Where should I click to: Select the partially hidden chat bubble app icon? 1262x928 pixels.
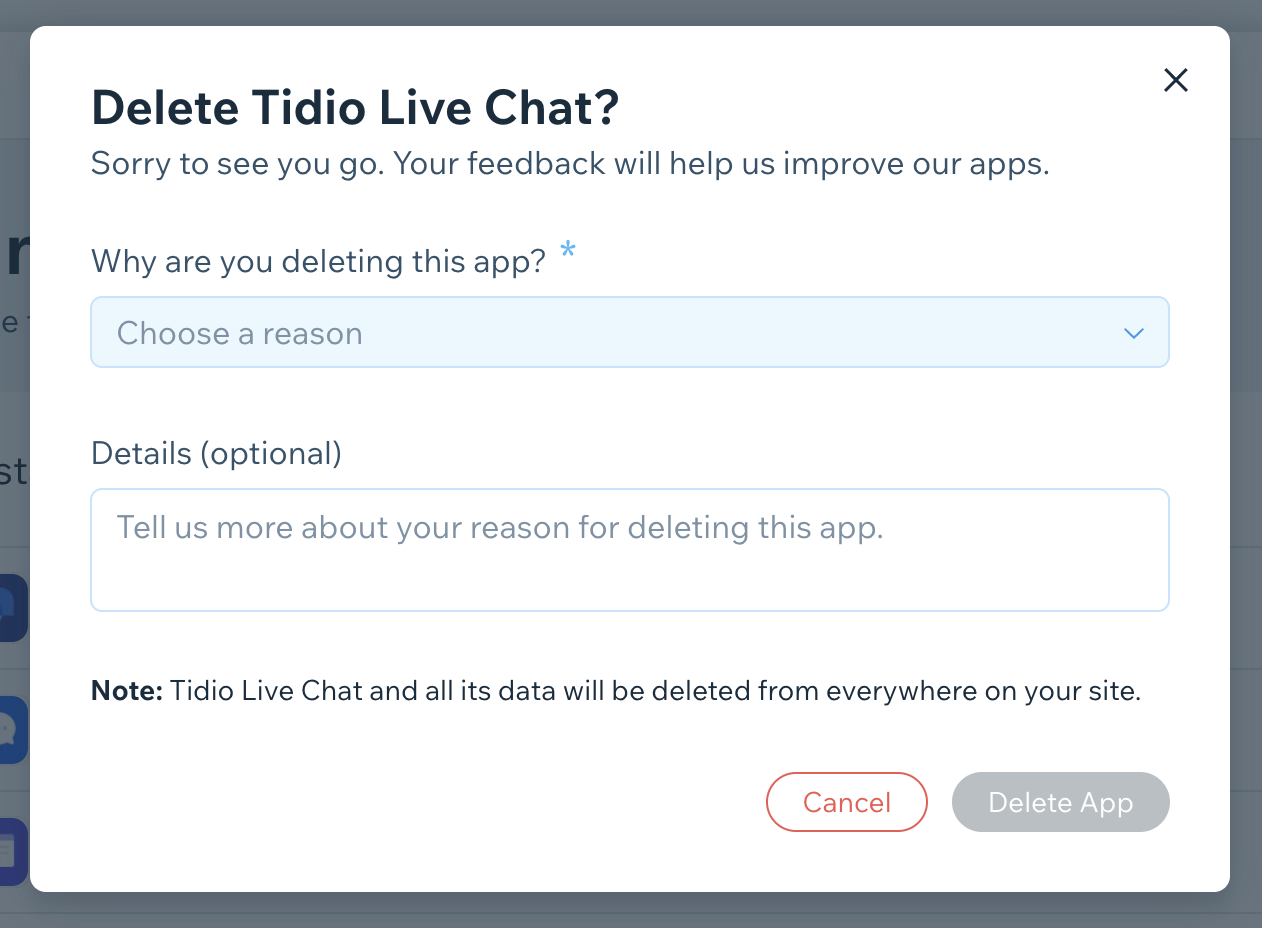14,730
